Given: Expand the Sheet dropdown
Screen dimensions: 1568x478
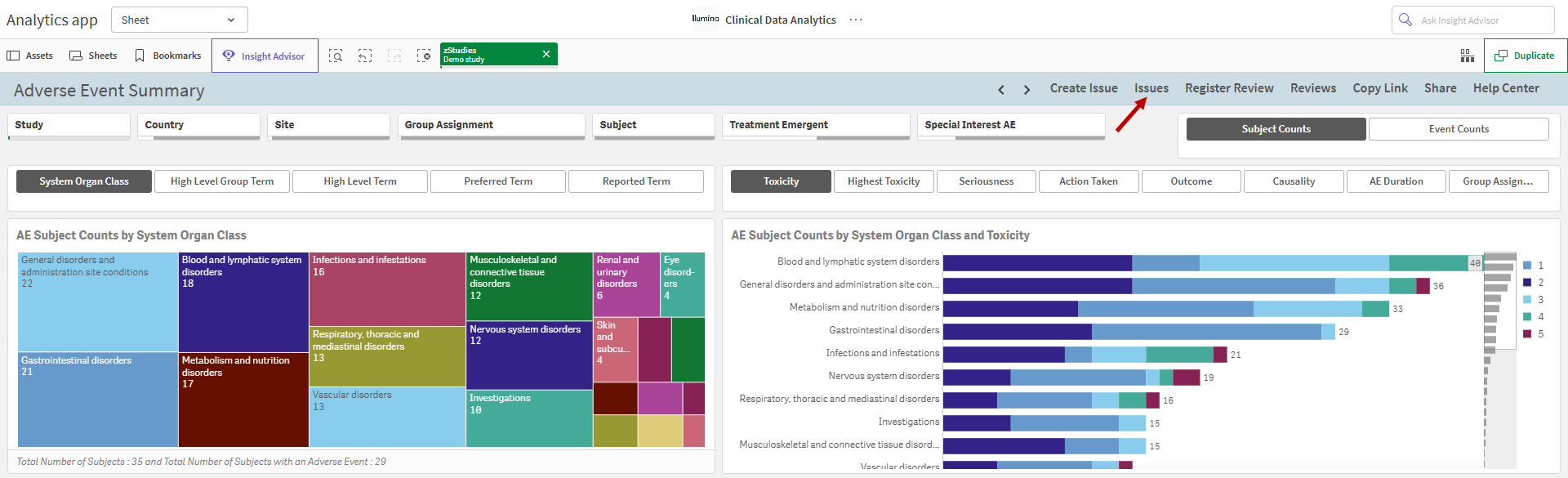Looking at the screenshot, I should pyautogui.click(x=179, y=20).
